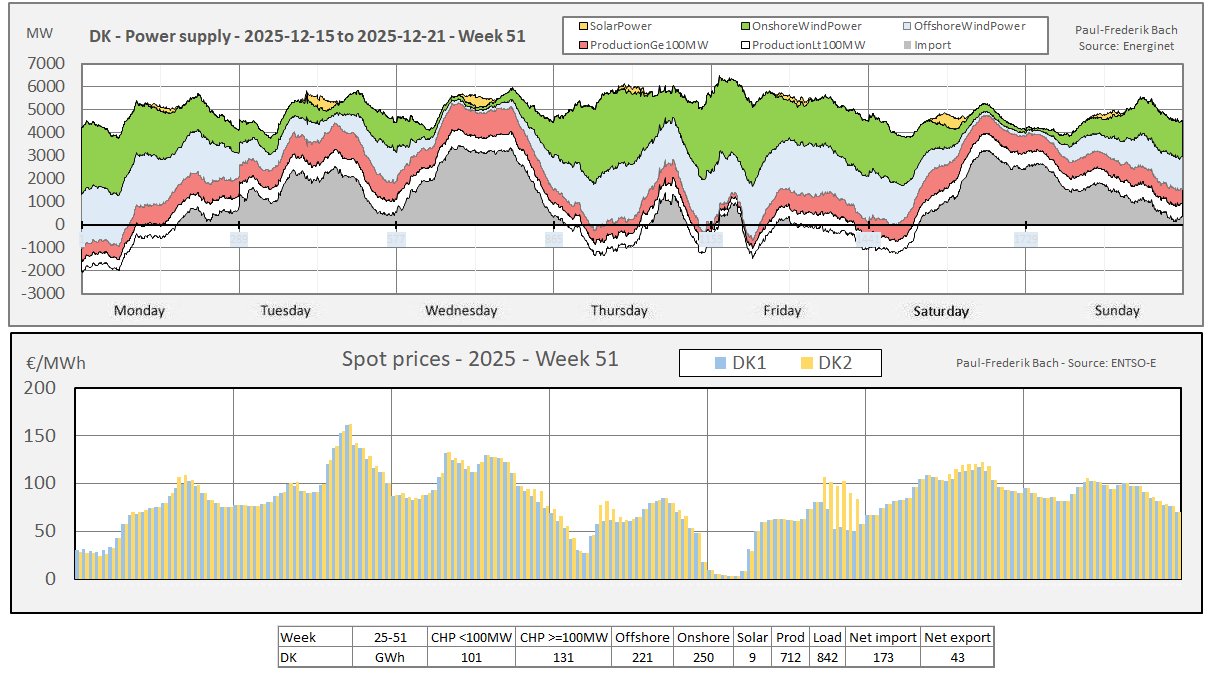
Task: Select the Offshore value 221 table cell
Action: (x=642, y=657)
